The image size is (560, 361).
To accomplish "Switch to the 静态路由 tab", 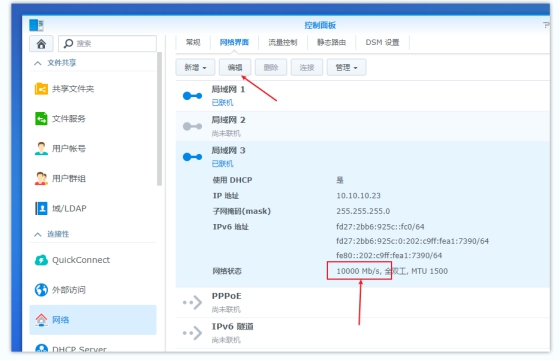I will (331, 42).
